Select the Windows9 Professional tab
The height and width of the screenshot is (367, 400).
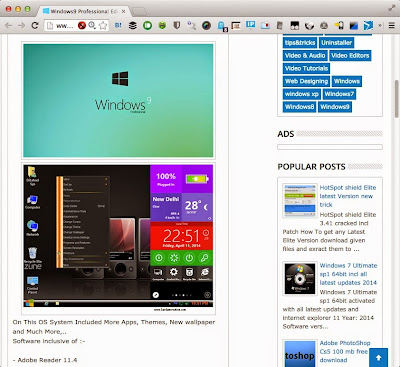[x=83, y=11]
